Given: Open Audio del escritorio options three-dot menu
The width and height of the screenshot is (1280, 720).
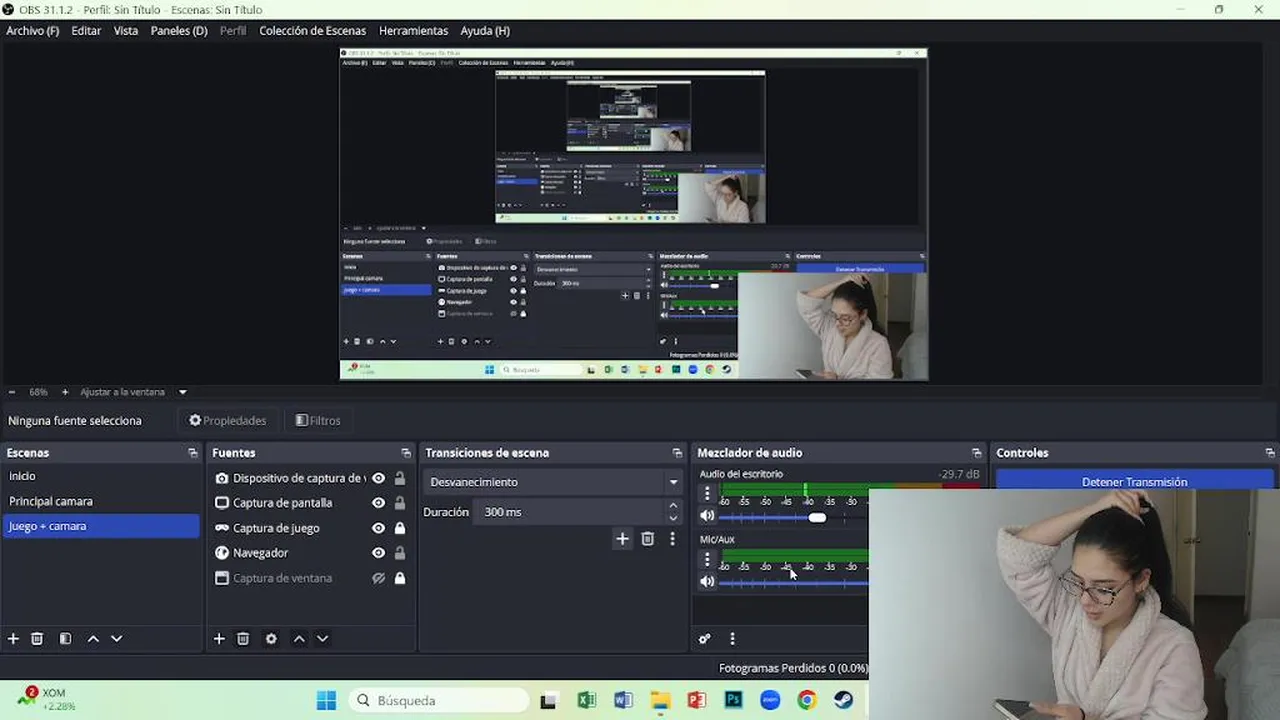Looking at the screenshot, I should [707, 493].
